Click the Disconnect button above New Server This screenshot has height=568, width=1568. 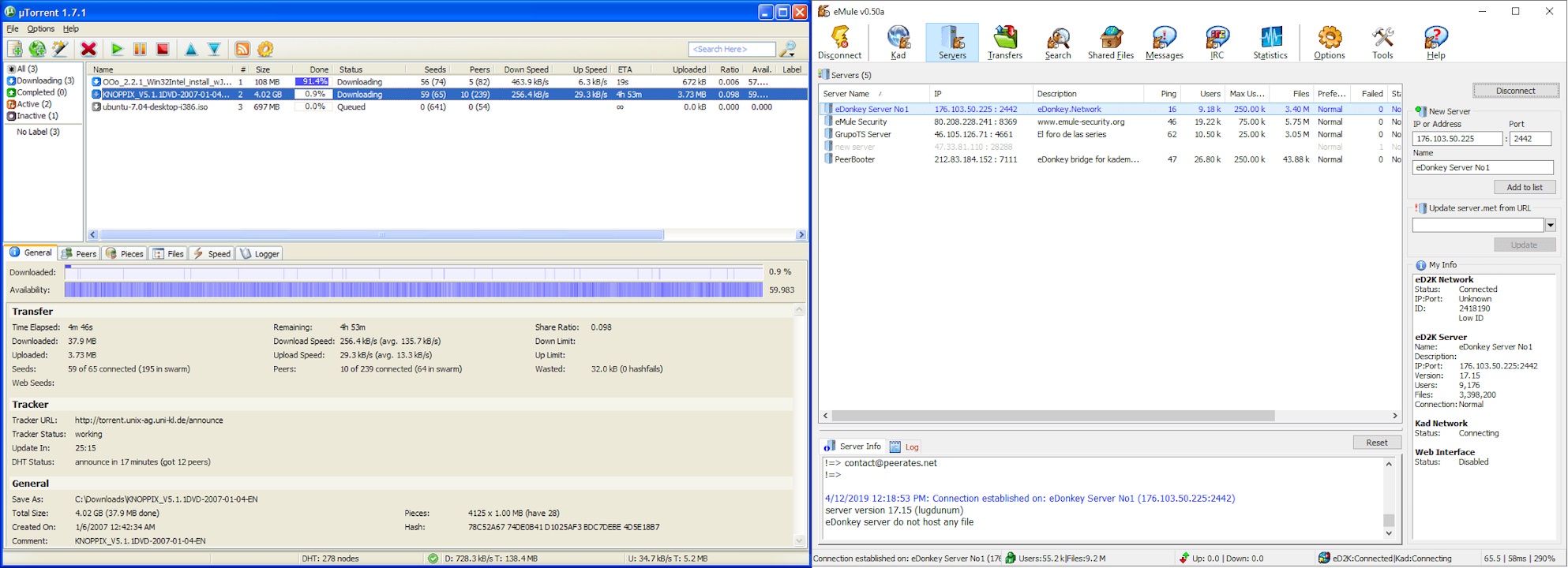pyautogui.click(x=1515, y=91)
